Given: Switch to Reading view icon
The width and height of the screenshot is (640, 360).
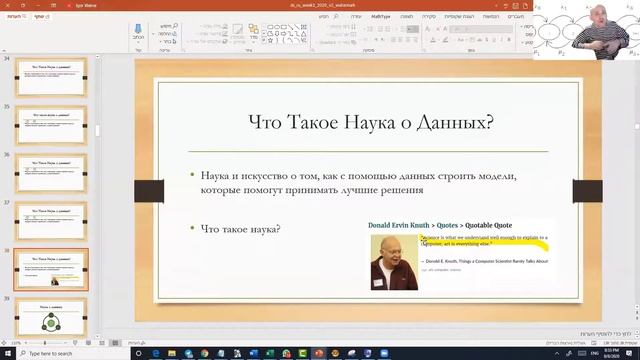Looking at the screenshot, I should click(88, 343).
